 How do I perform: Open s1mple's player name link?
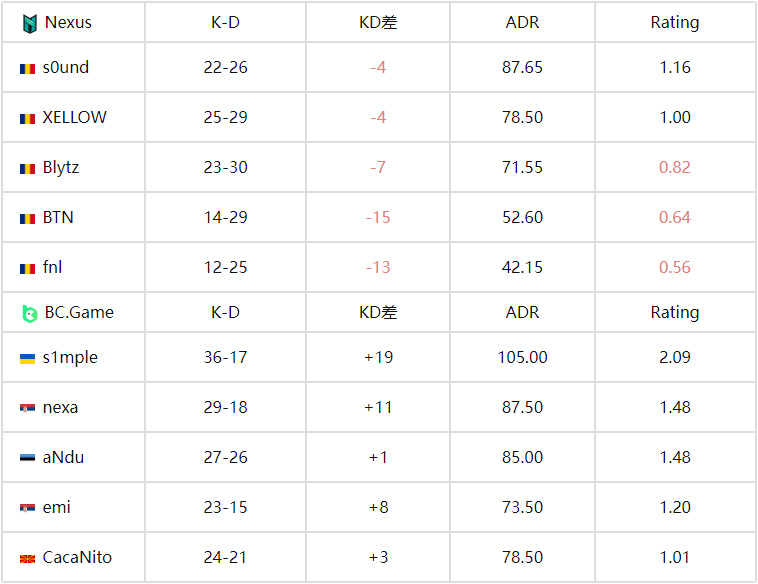coord(70,357)
